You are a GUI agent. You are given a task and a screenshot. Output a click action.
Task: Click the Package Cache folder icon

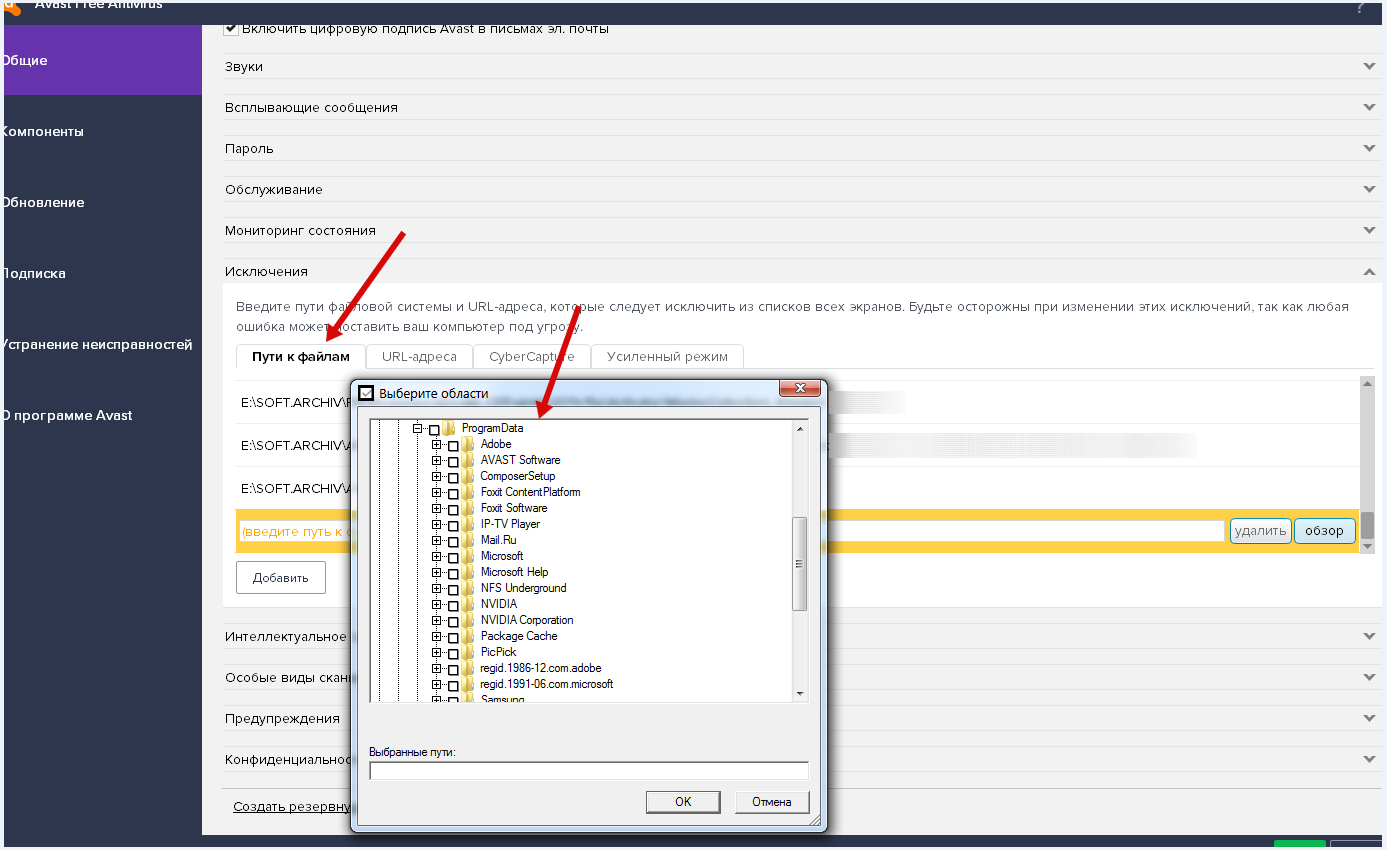(468, 636)
